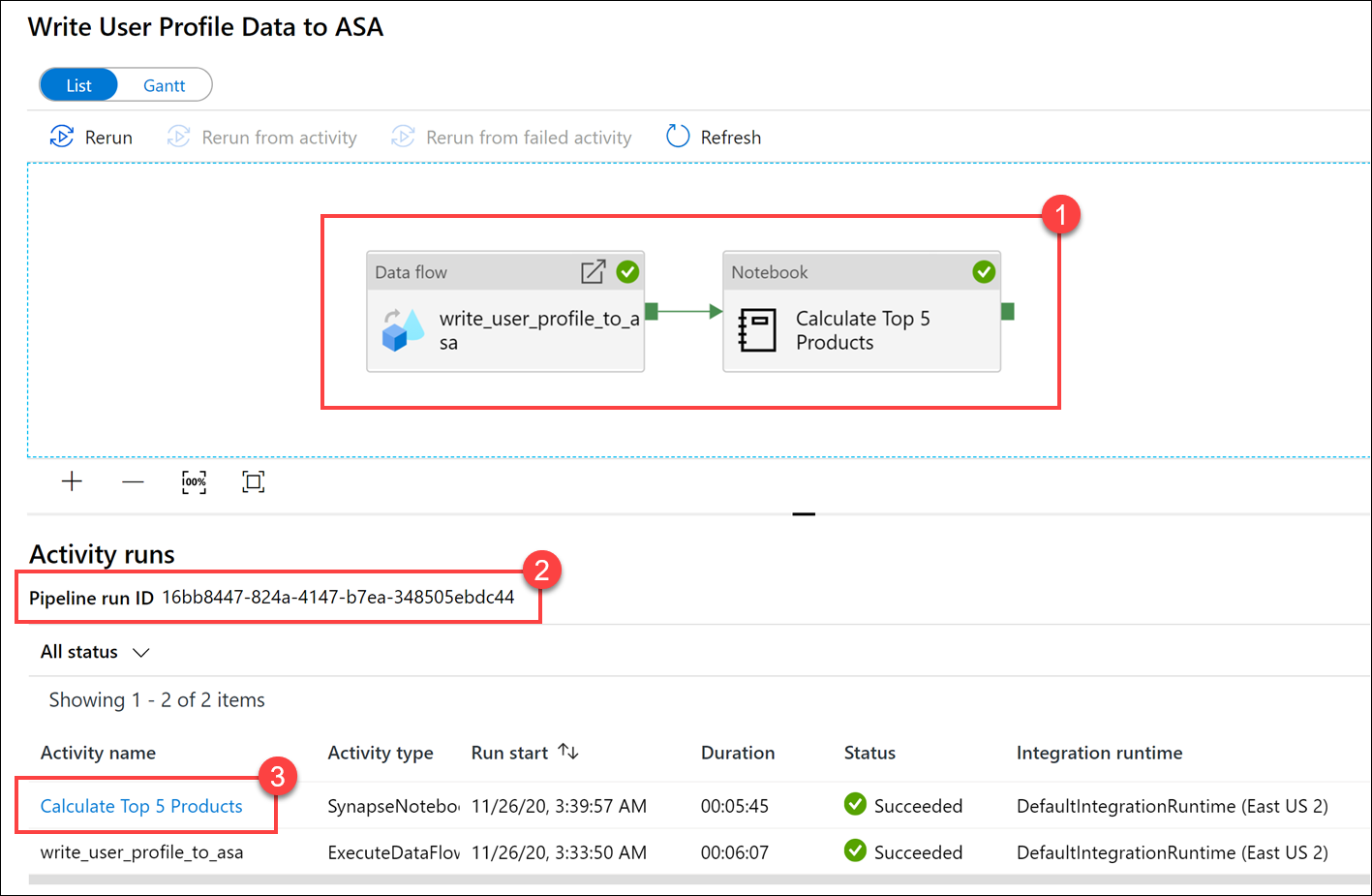Reset canvas zoom to 100%
Image resolution: width=1372 pixels, height=896 pixels.
194,480
